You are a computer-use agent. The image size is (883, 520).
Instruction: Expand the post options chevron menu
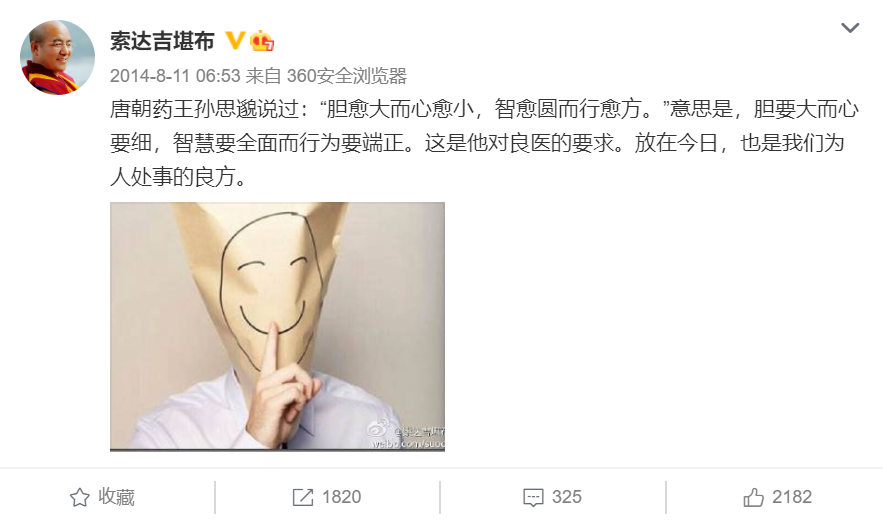click(x=849, y=28)
